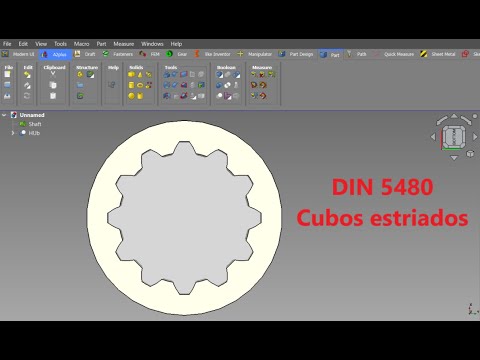The height and width of the screenshot is (360, 480).
Task: Create a tube solid
Action: pos(140,96)
